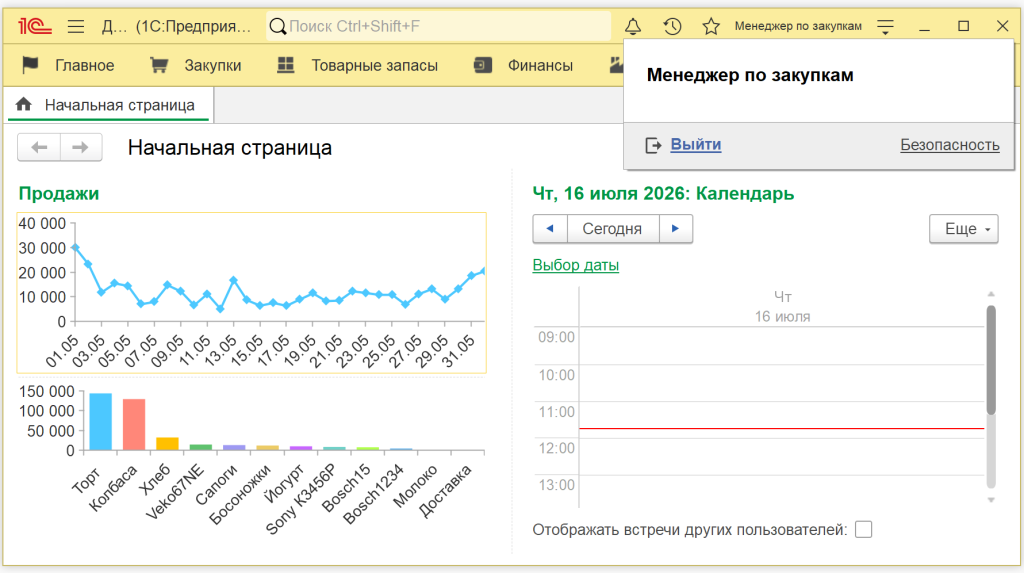This screenshot has width=1024, height=573.
Task: Open the Товарные запасы section
Action: click(x=374, y=65)
